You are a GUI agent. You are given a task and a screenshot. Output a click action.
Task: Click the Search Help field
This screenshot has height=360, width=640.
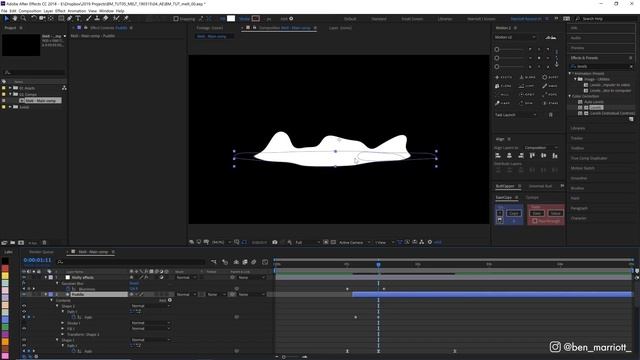(x=607, y=19)
